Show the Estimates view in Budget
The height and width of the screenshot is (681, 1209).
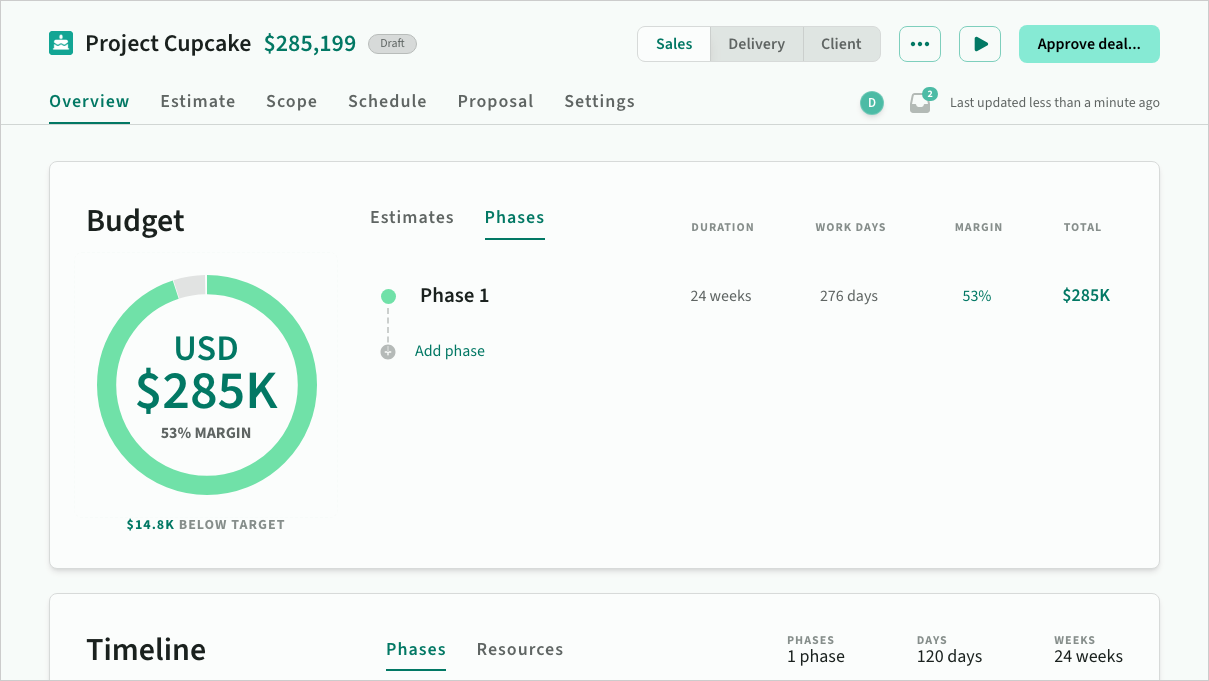(412, 217)
